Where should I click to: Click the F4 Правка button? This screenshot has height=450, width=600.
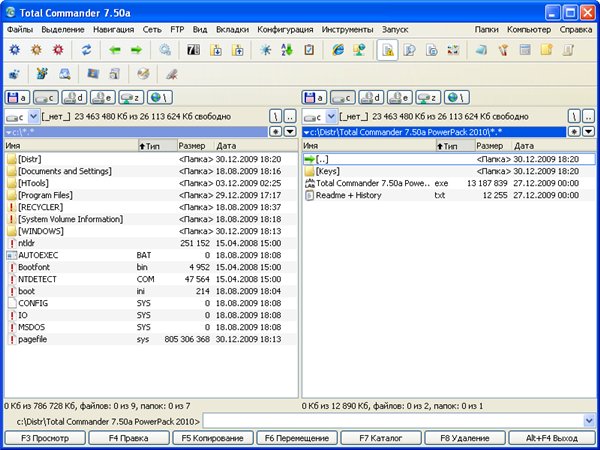129,438
